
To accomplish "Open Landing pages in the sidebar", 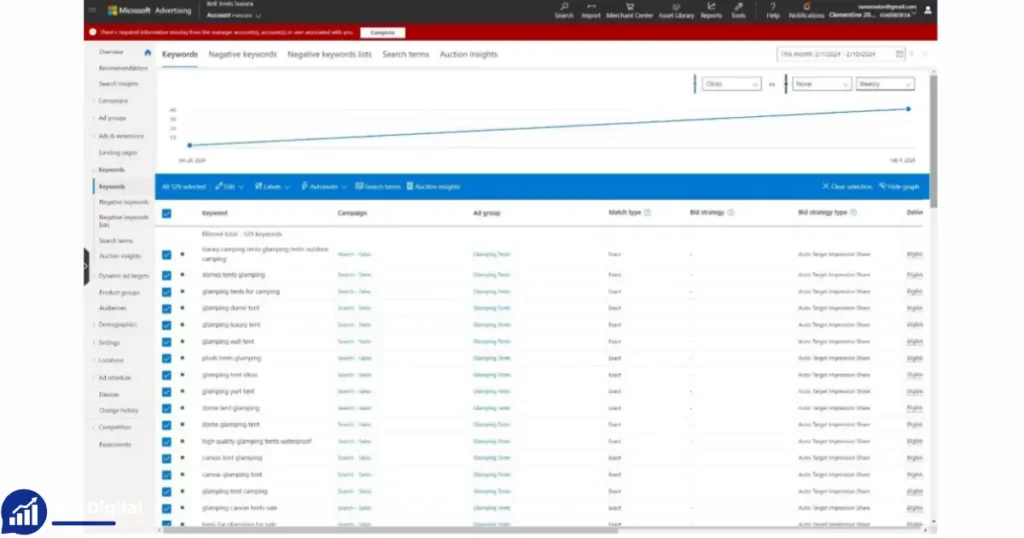I will (118, 153).
